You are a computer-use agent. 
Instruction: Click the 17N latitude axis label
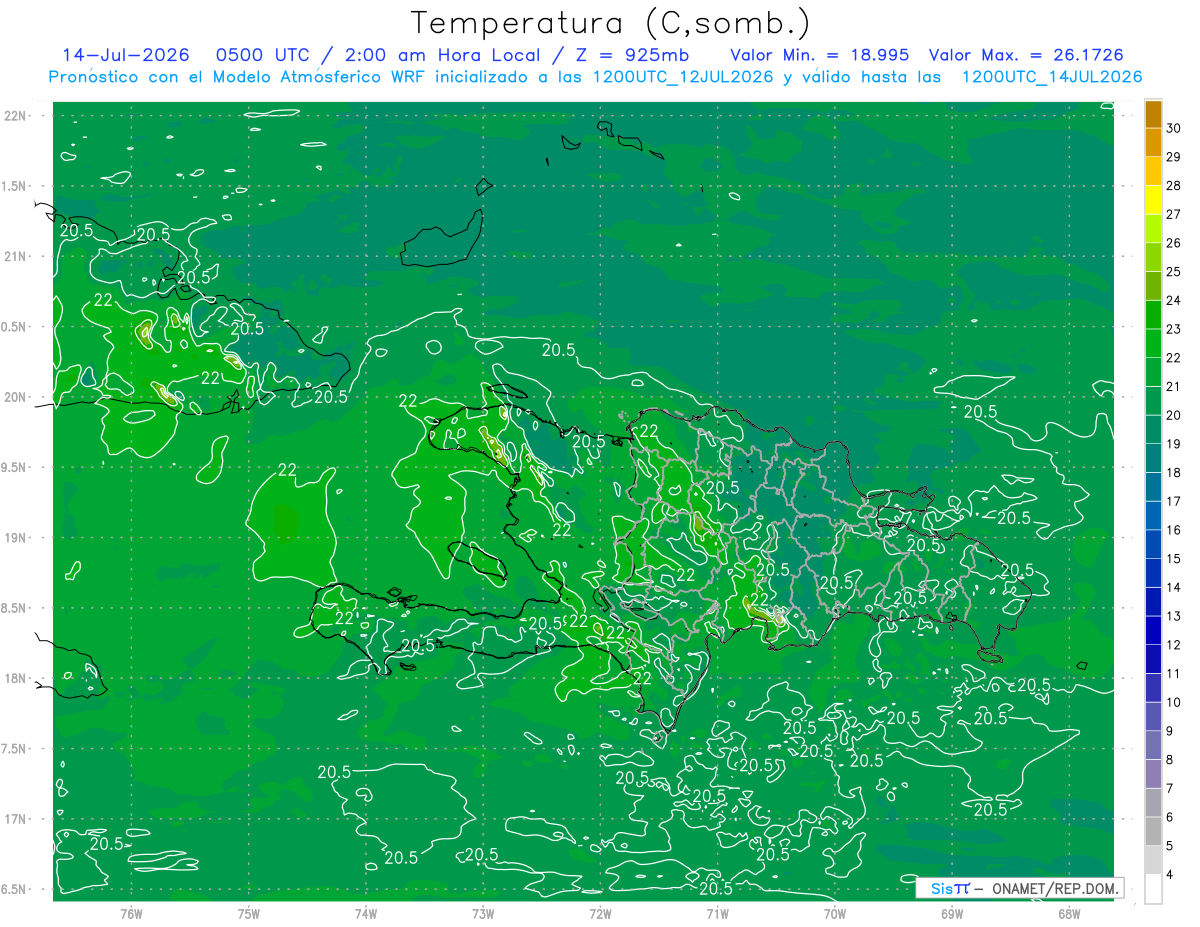point(15,820)
